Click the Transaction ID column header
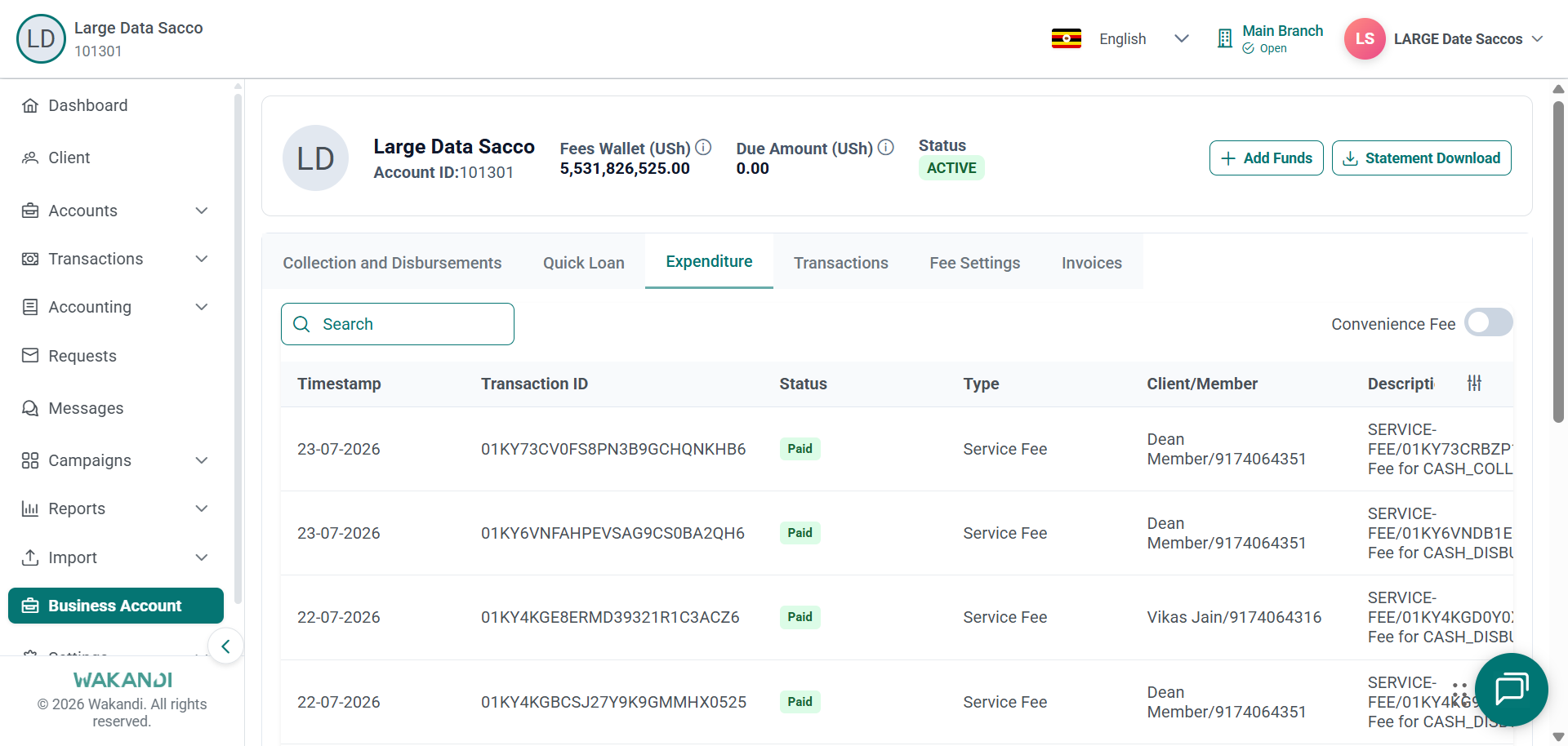 point(534,384)
